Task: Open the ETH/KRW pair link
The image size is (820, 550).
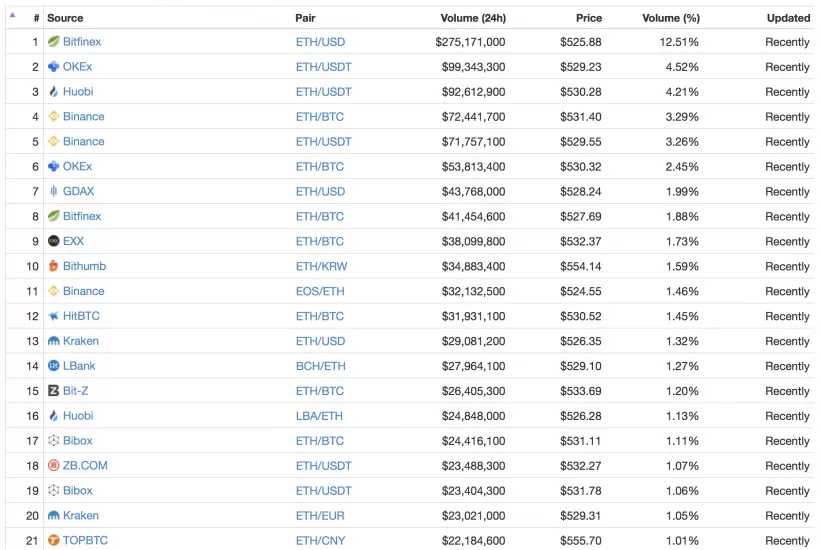Action: pos(321,266)
